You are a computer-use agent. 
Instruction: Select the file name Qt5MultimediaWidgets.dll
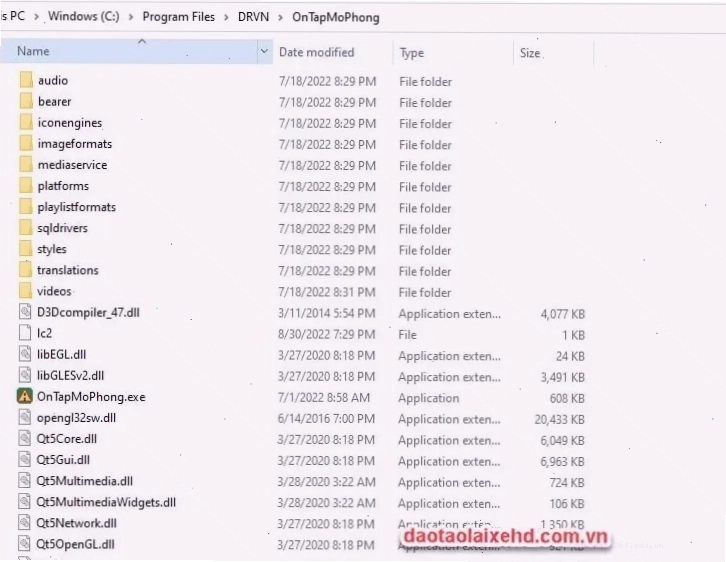[x=106, y=502]
